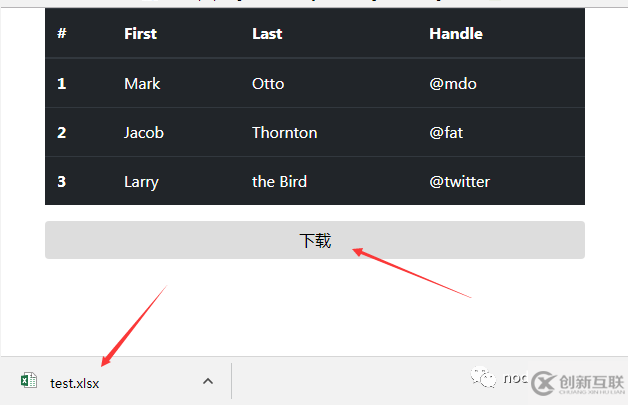The height and width of the screenshot is (405, 628).
Task: Select the 'Handle' column header
Action: [x=456, y=34]
